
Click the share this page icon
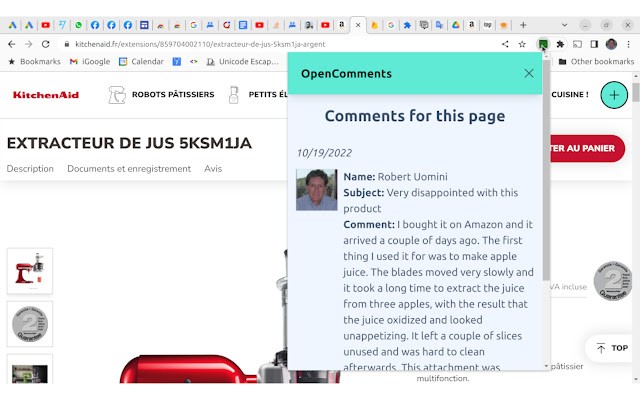505,44
